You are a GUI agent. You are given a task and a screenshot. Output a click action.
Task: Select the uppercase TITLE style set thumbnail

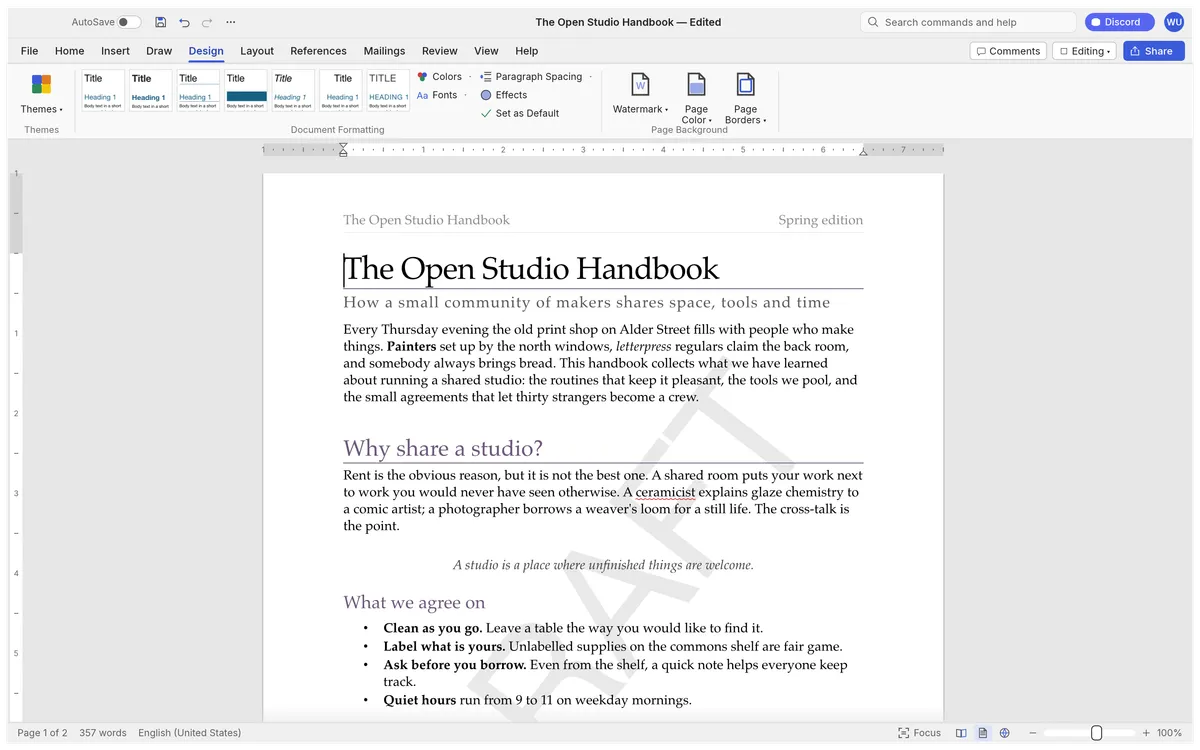(x=388, y=90)
